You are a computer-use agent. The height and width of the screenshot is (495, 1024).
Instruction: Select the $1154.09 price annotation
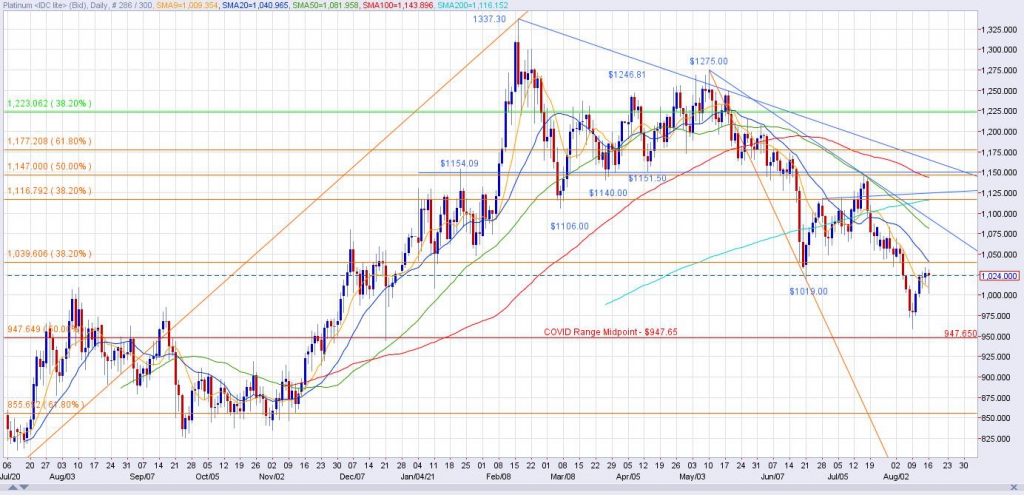pyautogui.click(x=459, y=163)
